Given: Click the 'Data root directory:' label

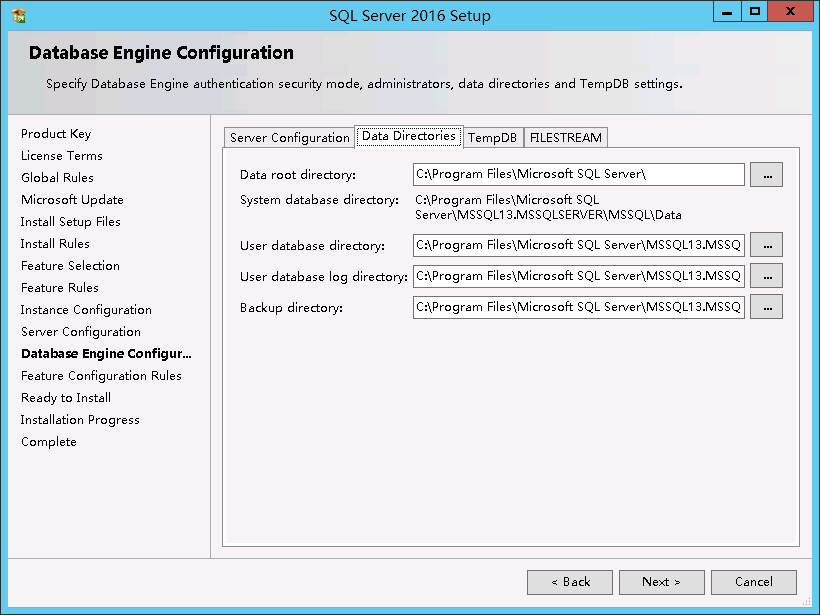Looking at the screenshot, I should pos(298,175).
